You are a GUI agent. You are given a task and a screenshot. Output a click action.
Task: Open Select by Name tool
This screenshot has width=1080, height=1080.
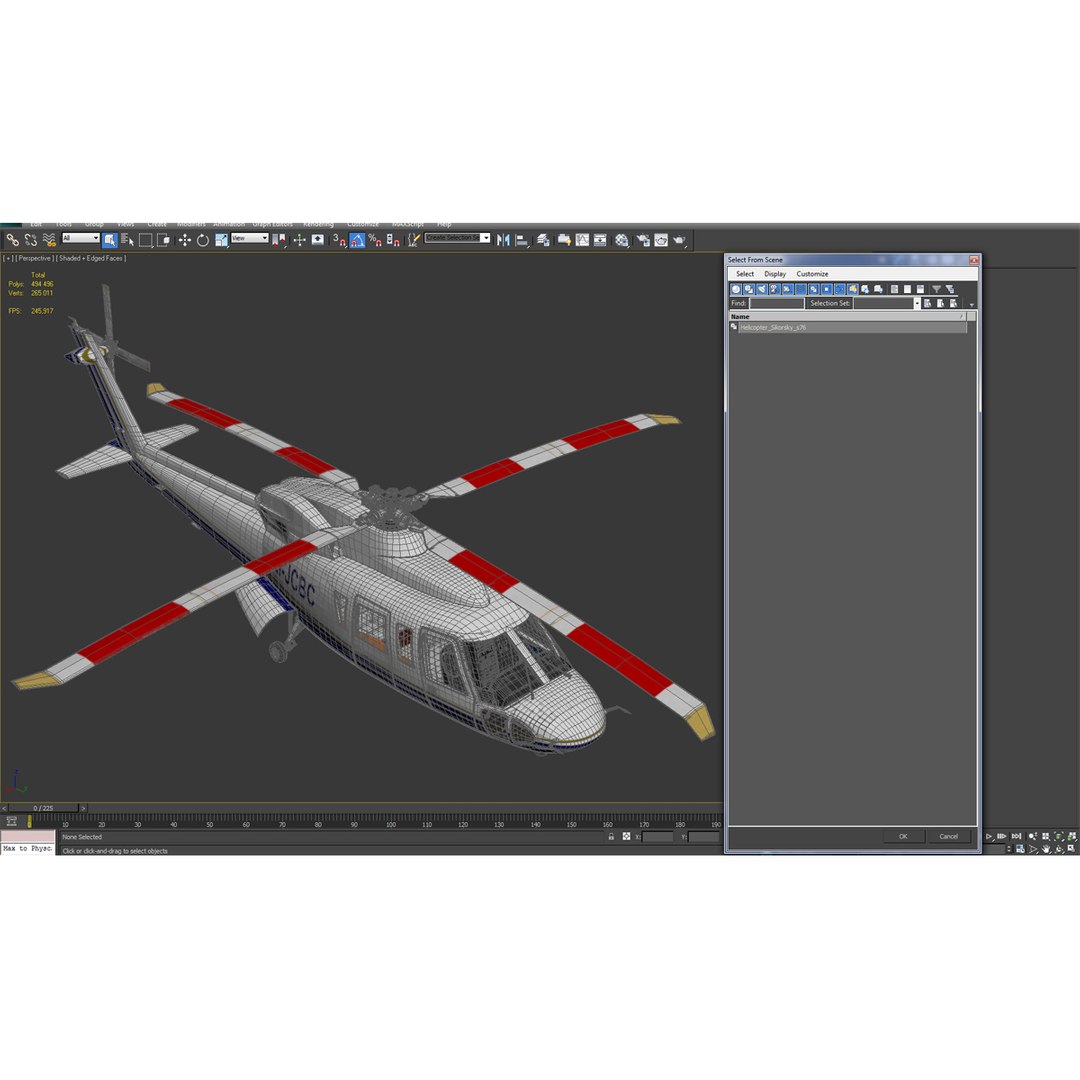click(127, 240)
